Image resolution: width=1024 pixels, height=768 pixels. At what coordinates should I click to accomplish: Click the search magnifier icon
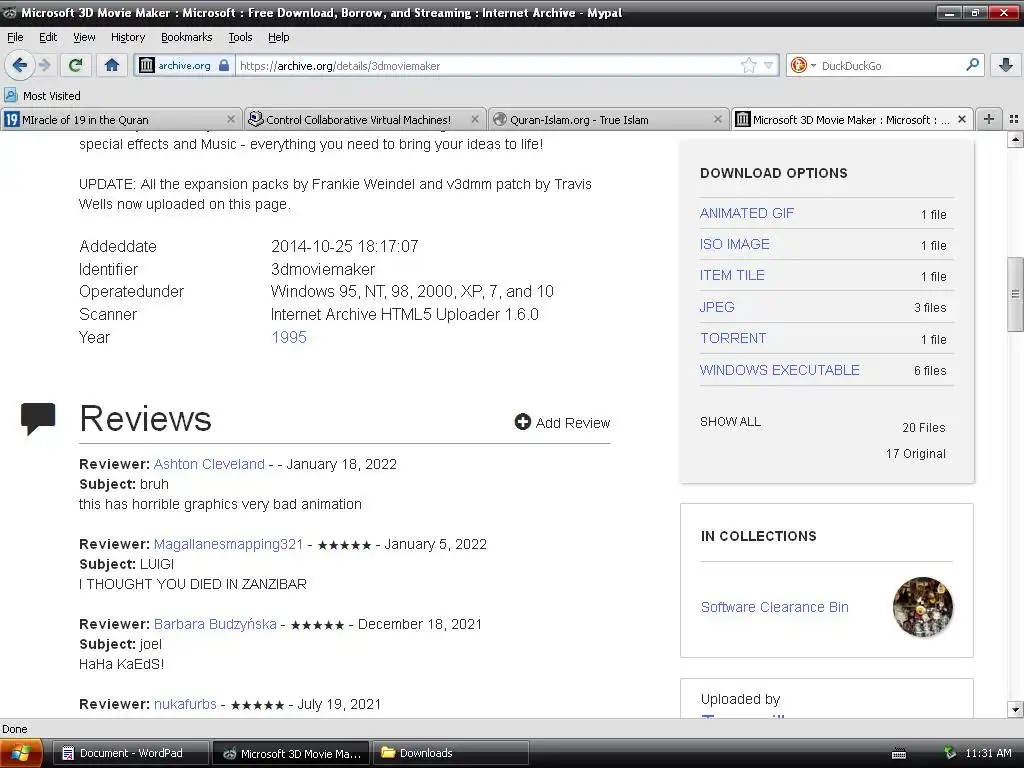pyautogui.click(x=972, y=65)
